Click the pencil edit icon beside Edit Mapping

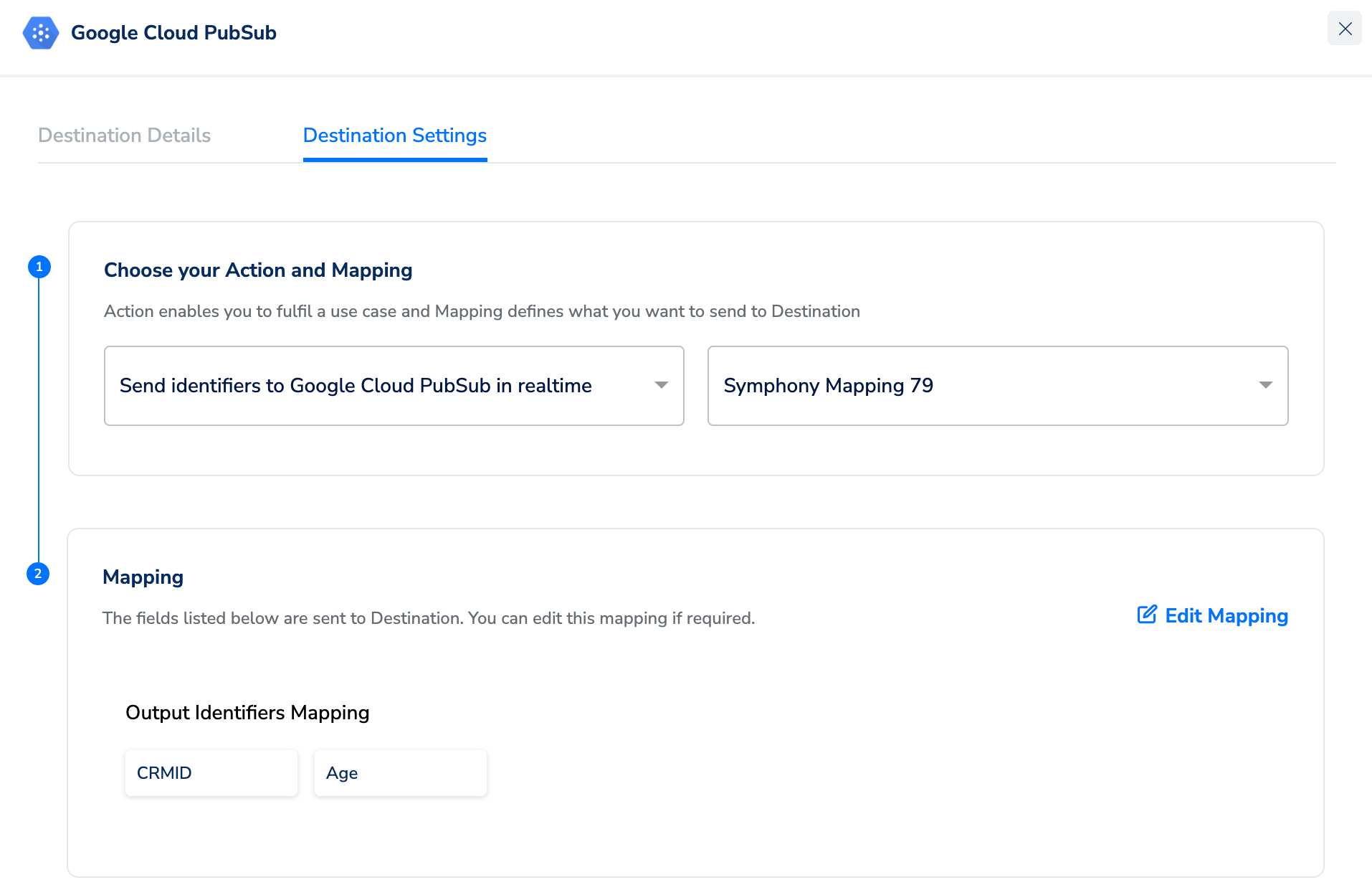pos(1147,615)
